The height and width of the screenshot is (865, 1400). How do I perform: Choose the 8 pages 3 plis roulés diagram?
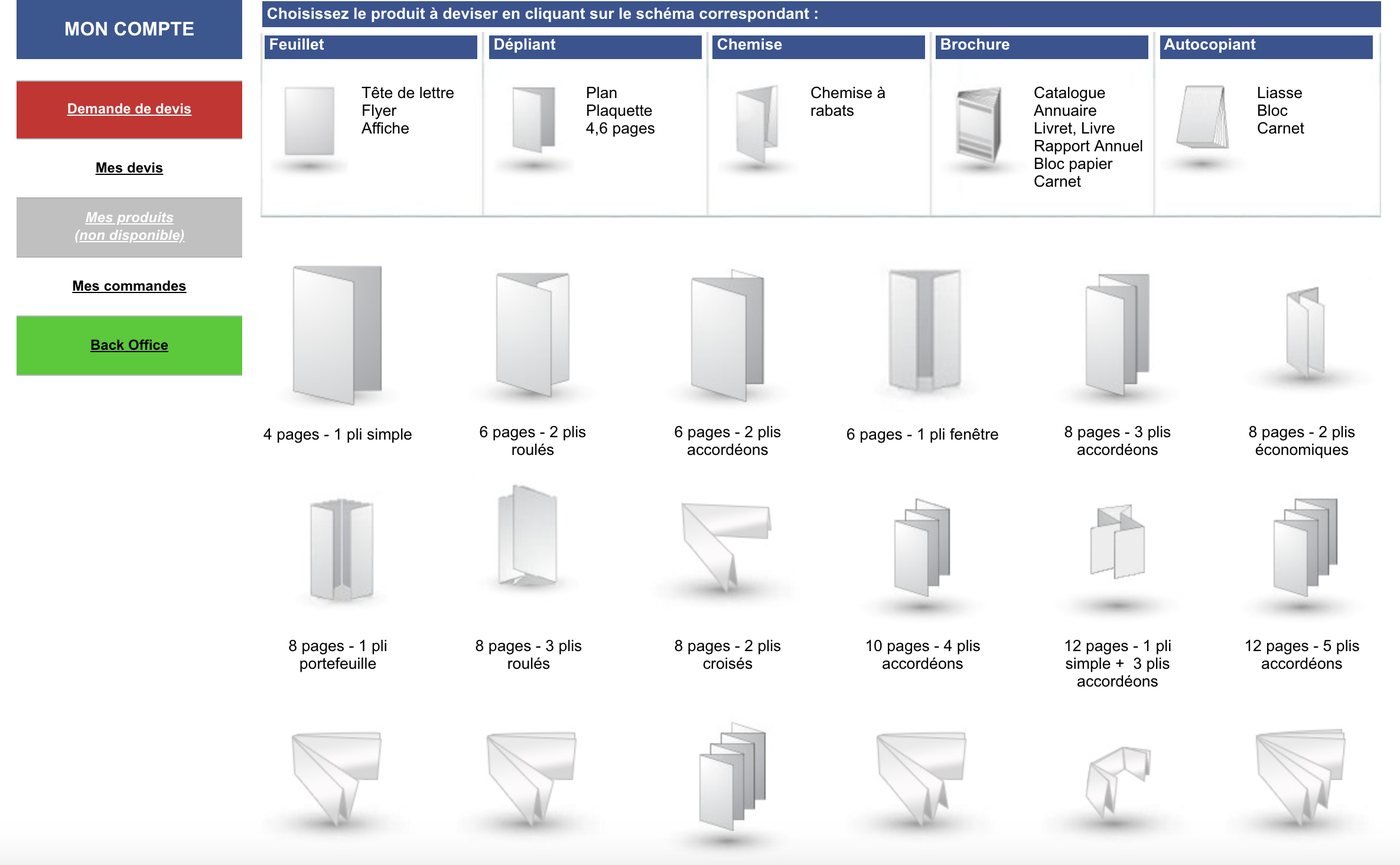point(527,536)
